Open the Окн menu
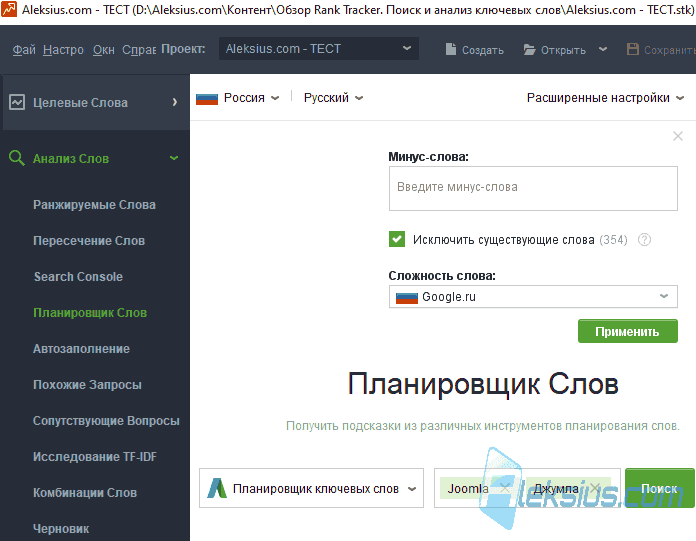Screen dimensions: 696x541 tap(104, 50)
